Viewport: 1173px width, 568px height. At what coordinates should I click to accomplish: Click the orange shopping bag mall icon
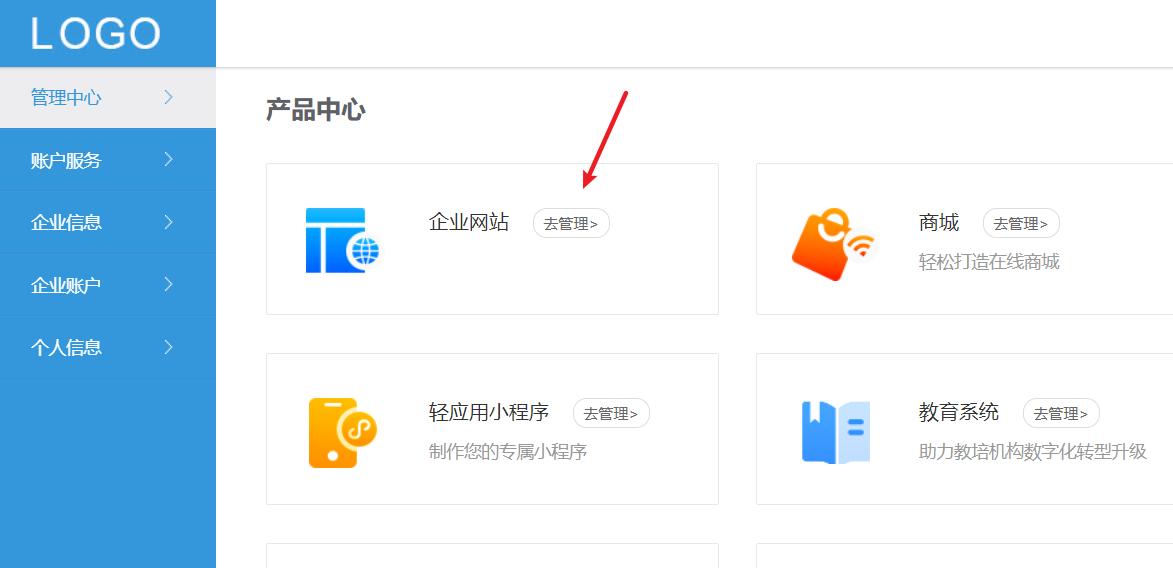tap(833, 245)
